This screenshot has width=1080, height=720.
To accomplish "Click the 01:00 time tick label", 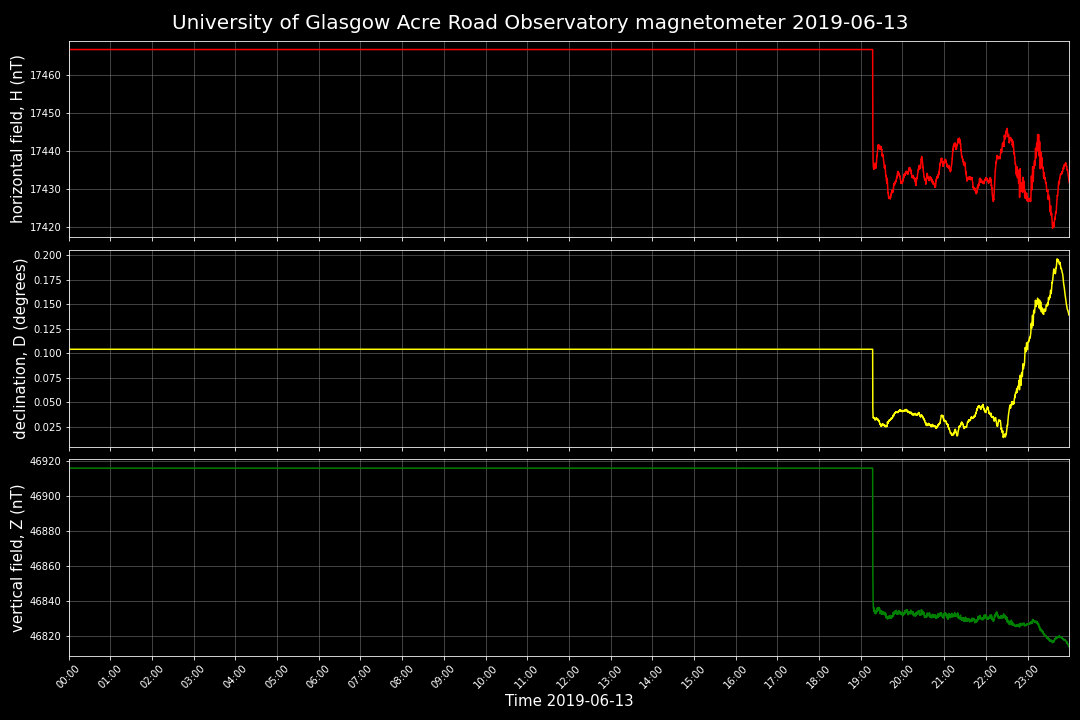I will 108,677.
